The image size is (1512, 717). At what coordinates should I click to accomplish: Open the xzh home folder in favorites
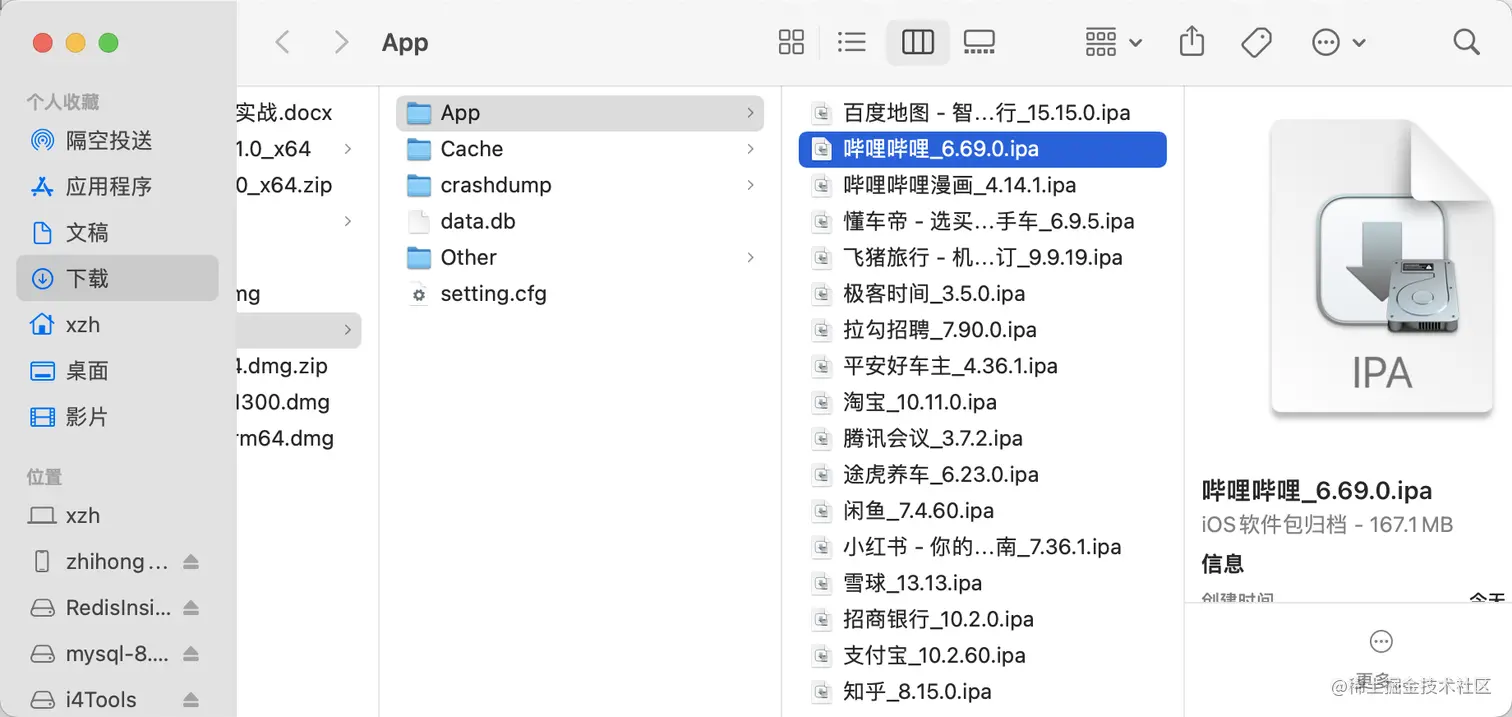pyautogui.click(x=117, y=325)
